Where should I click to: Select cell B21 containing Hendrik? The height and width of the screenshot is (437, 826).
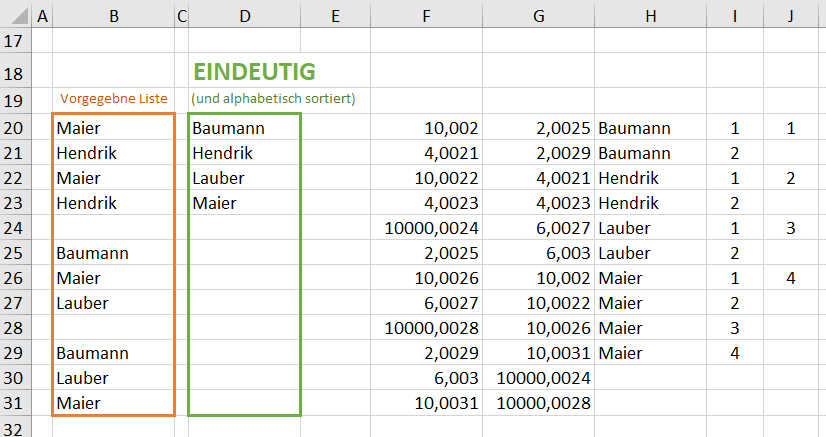tap(114, 153)
